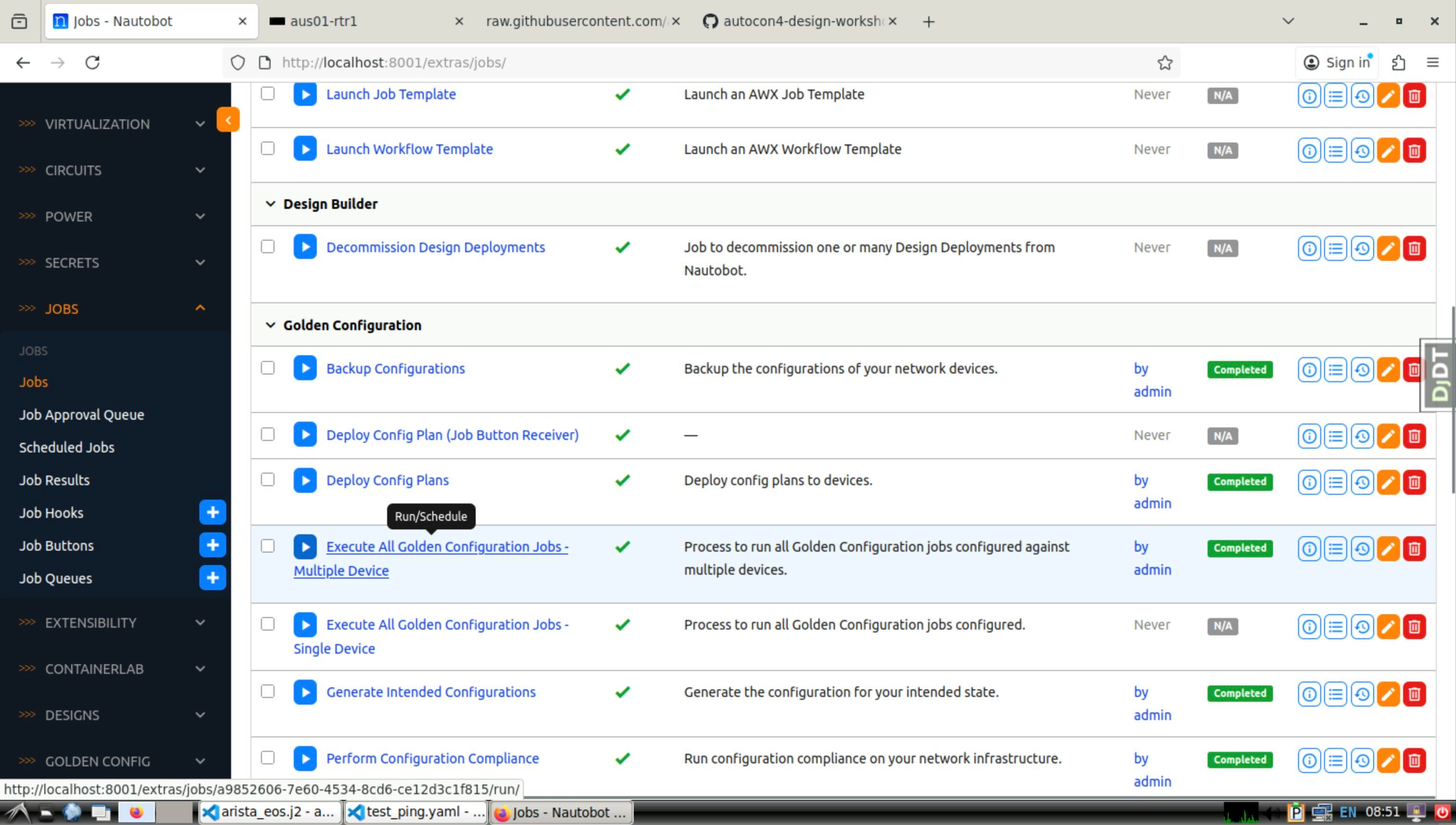Run the Decommission Design Deployments job
The image size is (1456, 825).
(305, 247)
